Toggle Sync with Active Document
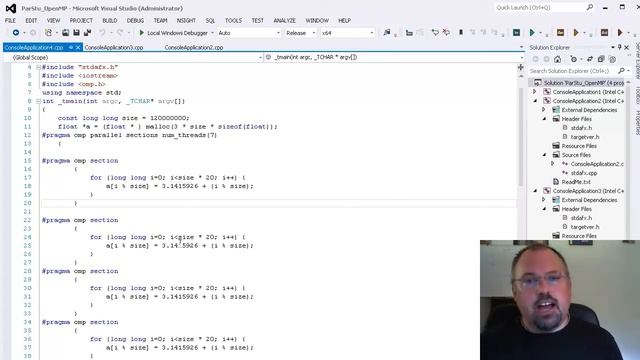Image resolution: width=640 pixels, height=360 pixels. click(590, 59)
